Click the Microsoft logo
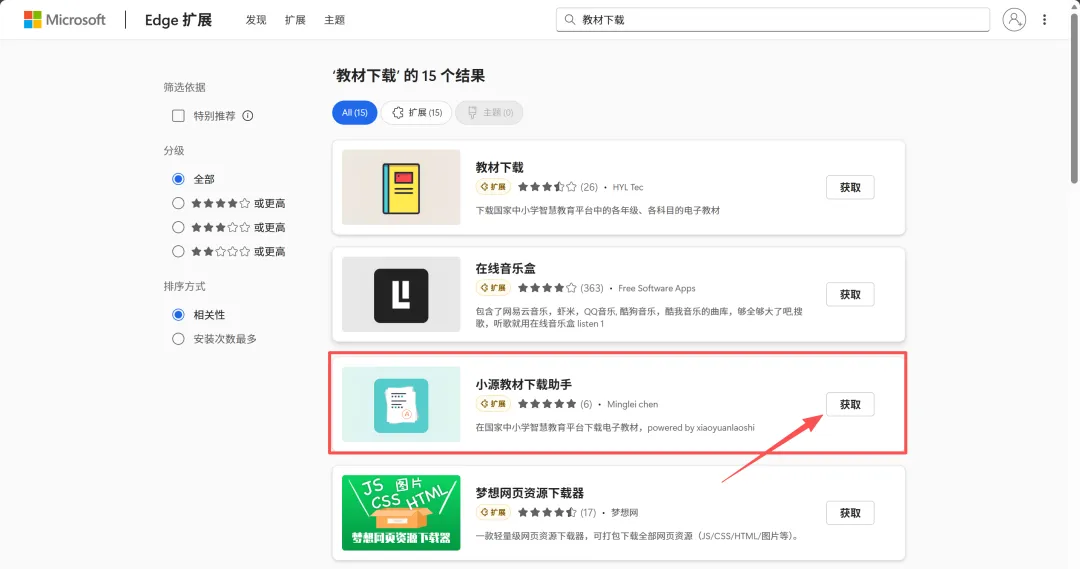Viewport: 1080px width, 569px height. point(65,20)
